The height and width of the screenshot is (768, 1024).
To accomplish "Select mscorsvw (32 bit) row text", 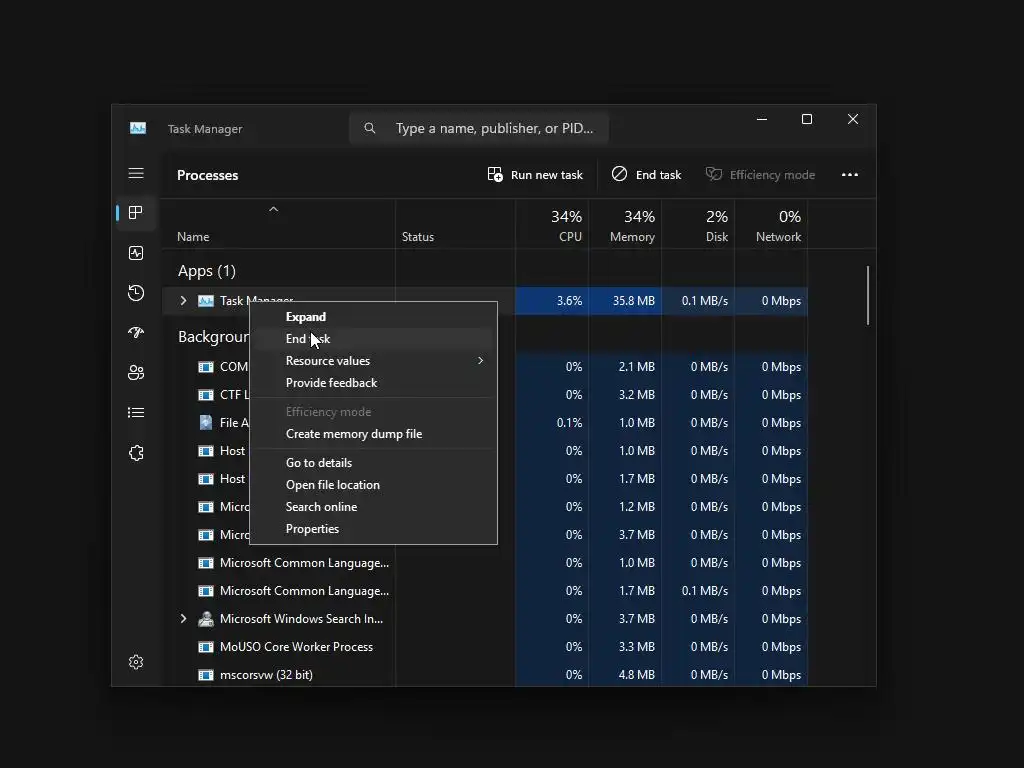I will (x=266, y=675).
